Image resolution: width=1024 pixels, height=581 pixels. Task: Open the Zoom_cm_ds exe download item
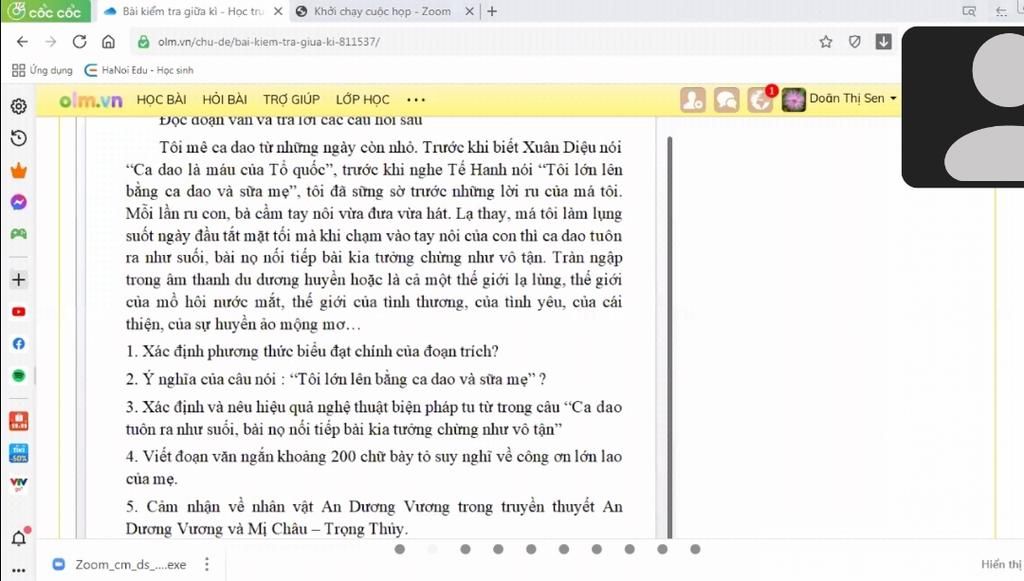(121, 564)
